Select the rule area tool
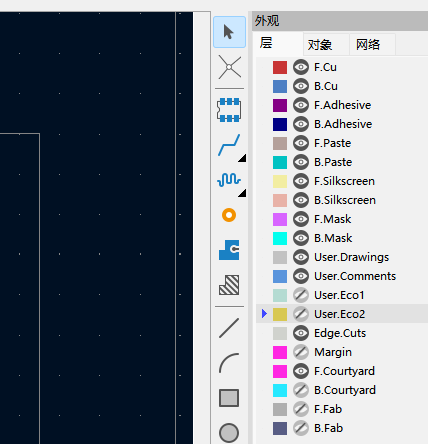The width and height of the screenshot is (428, 444). (229, 285)
